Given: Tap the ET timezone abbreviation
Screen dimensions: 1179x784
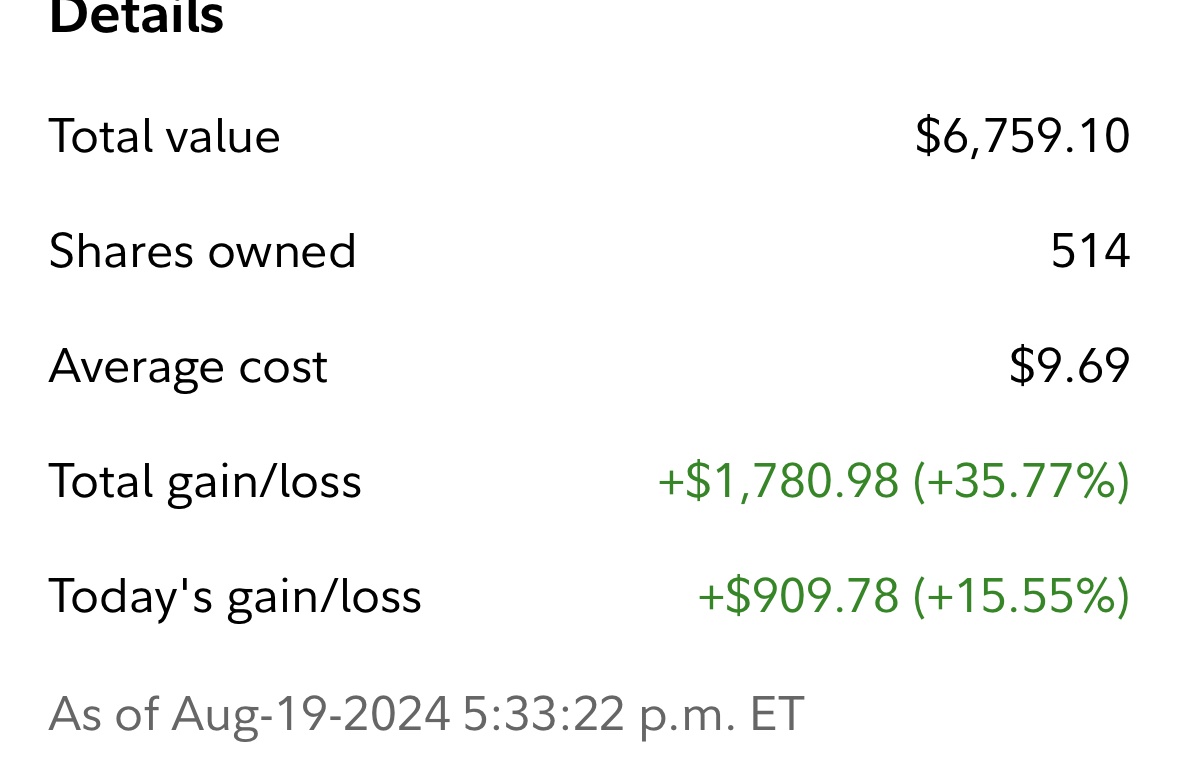Looking at the screenshot, I should coord(778,714).
